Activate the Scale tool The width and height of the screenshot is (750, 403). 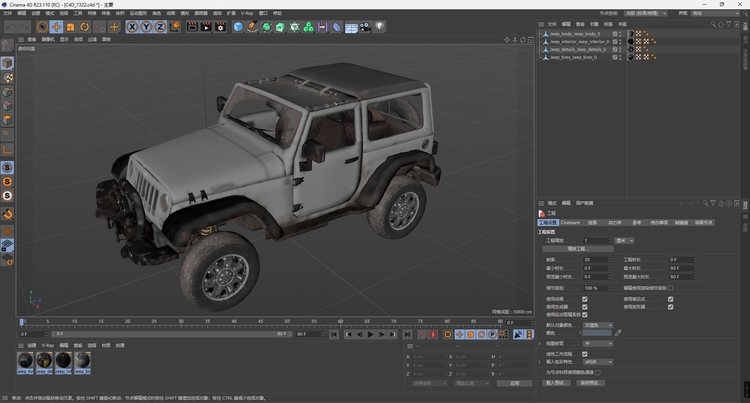point(70,27)
